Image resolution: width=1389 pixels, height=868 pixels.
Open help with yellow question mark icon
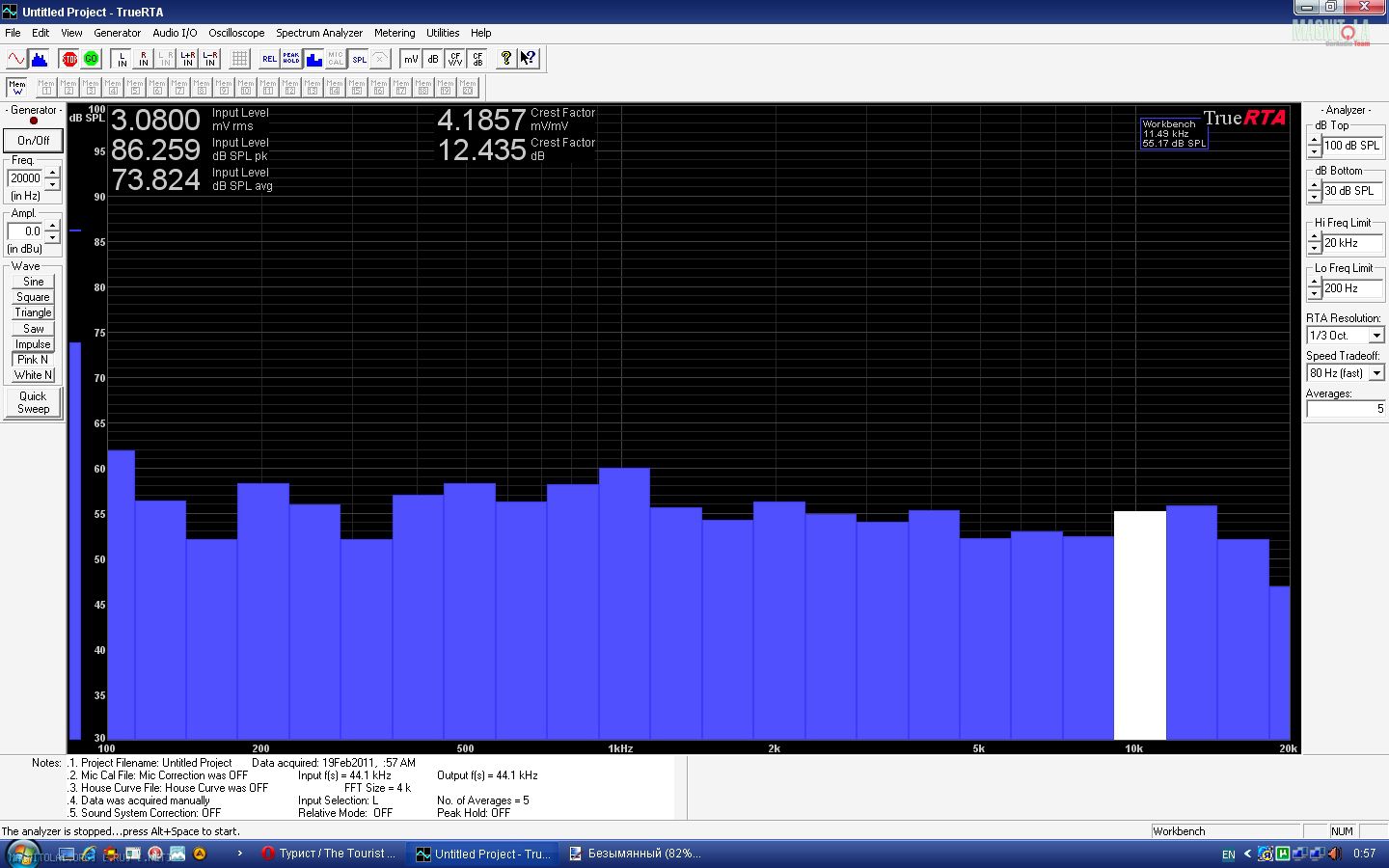[505, 59]
